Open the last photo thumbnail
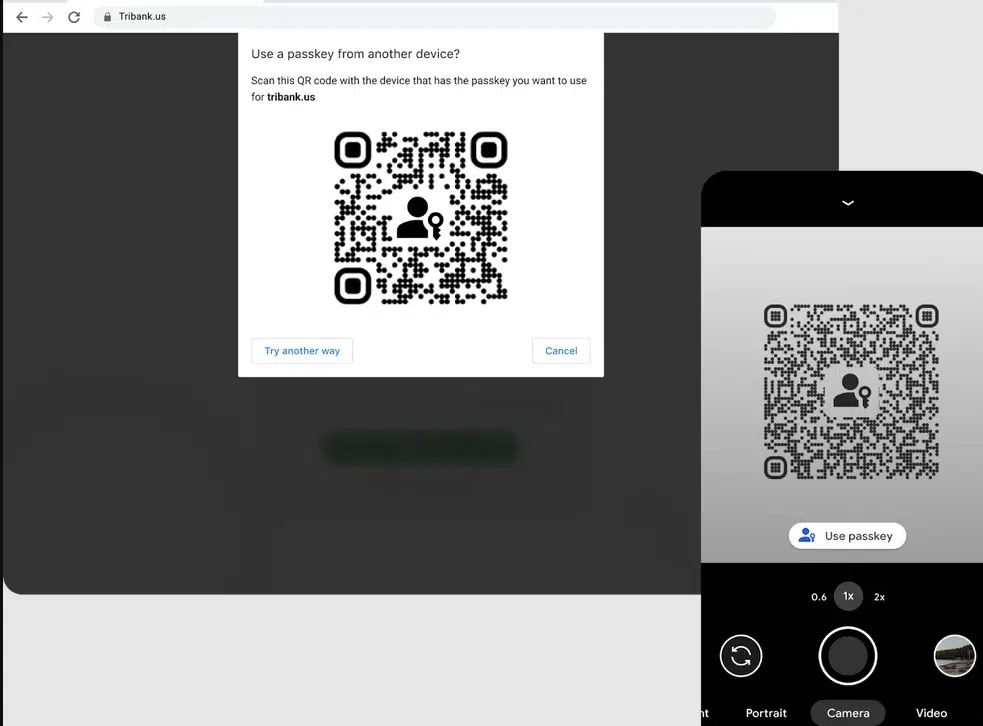The image size is (983, 726). click(x=955, y=656)
